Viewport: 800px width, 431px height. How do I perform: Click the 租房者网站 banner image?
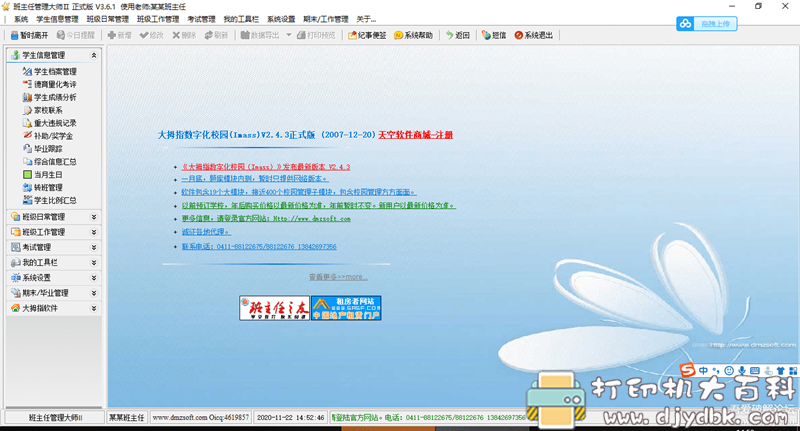(346, 308)
